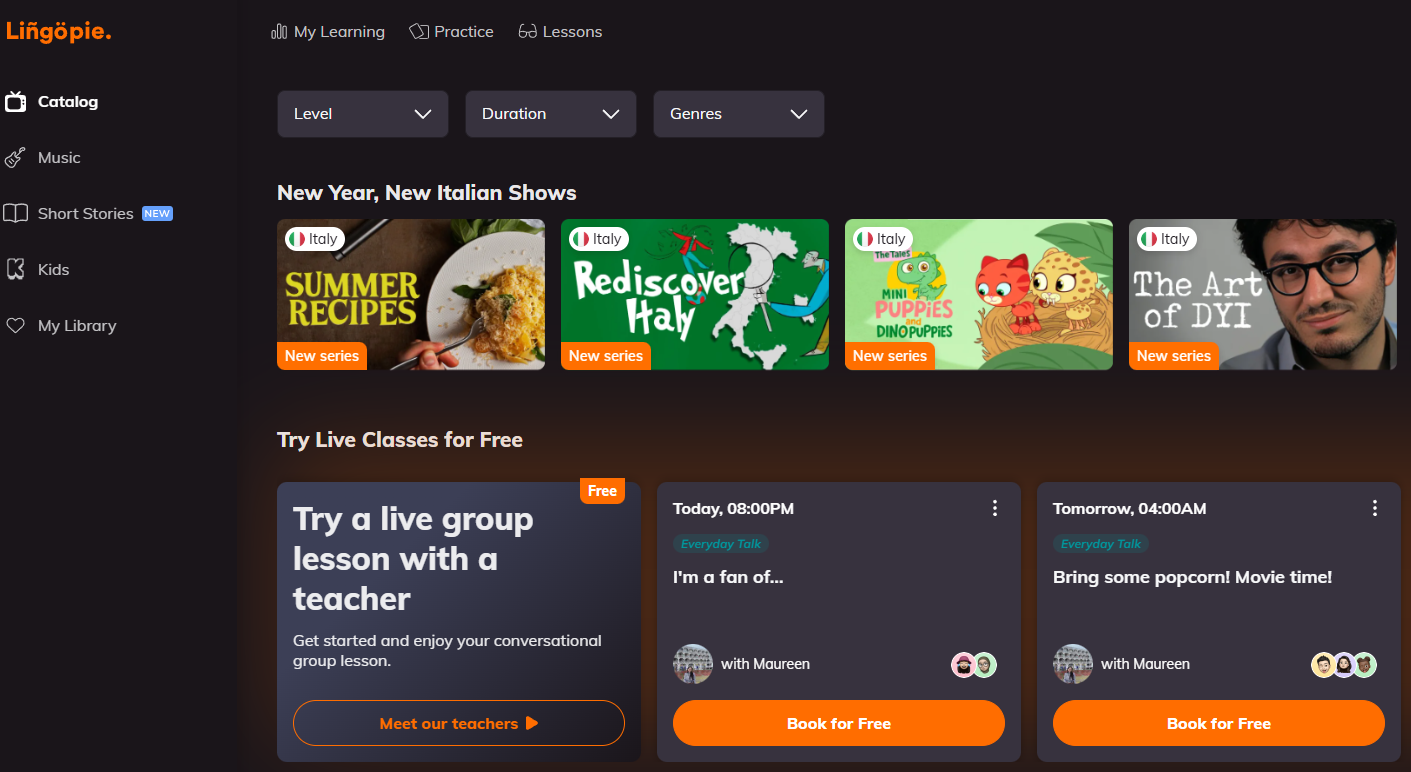The height and width of the screenshot is (772, 1411).
Task: Click the Lingopie logo
Action: coord(58,31)
